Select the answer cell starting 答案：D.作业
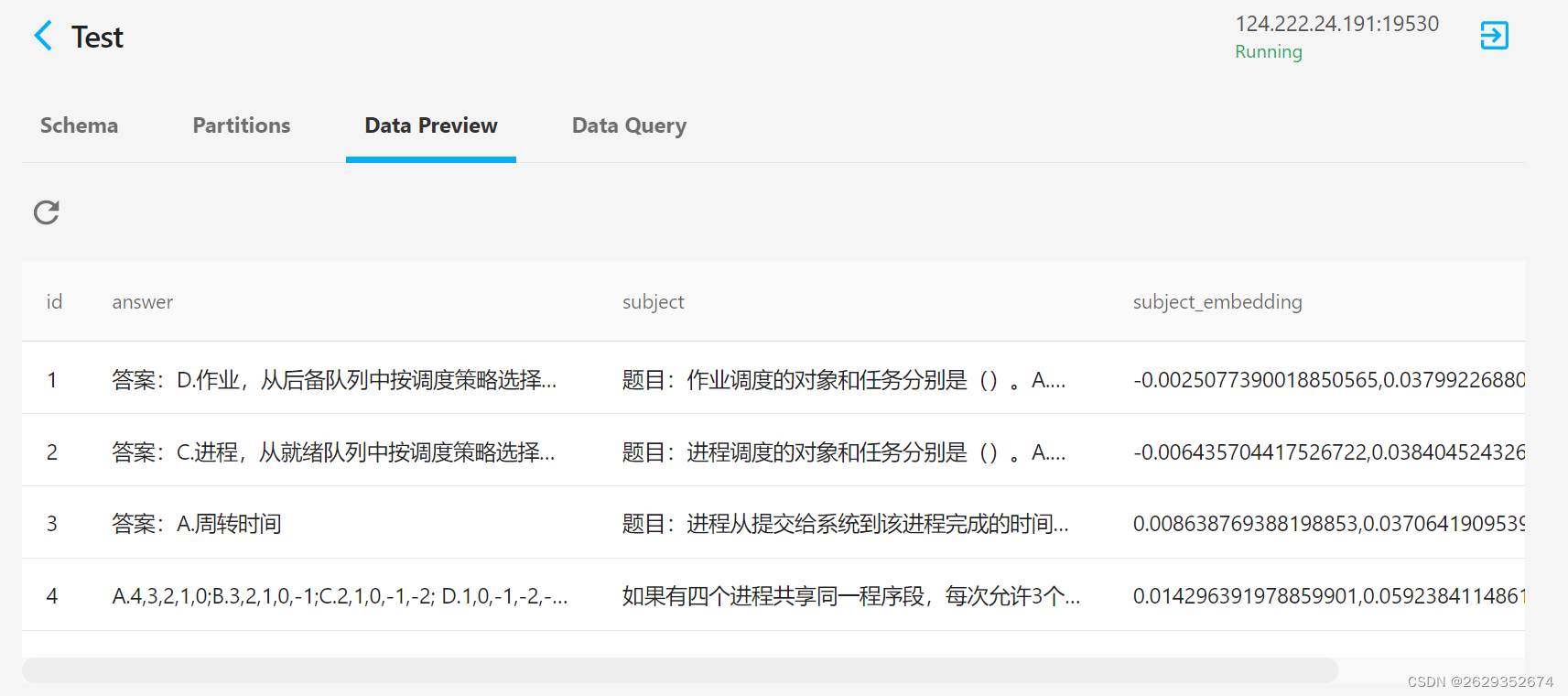This screenshot has width=1568, height=696. pyautogui.click(x=334, y=380)
